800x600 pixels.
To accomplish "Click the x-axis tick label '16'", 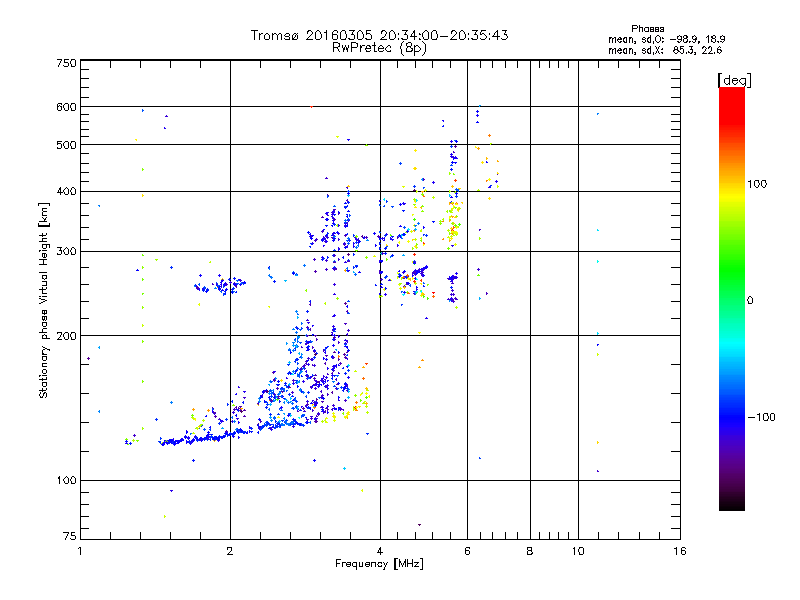I will (x=680, y=551).
